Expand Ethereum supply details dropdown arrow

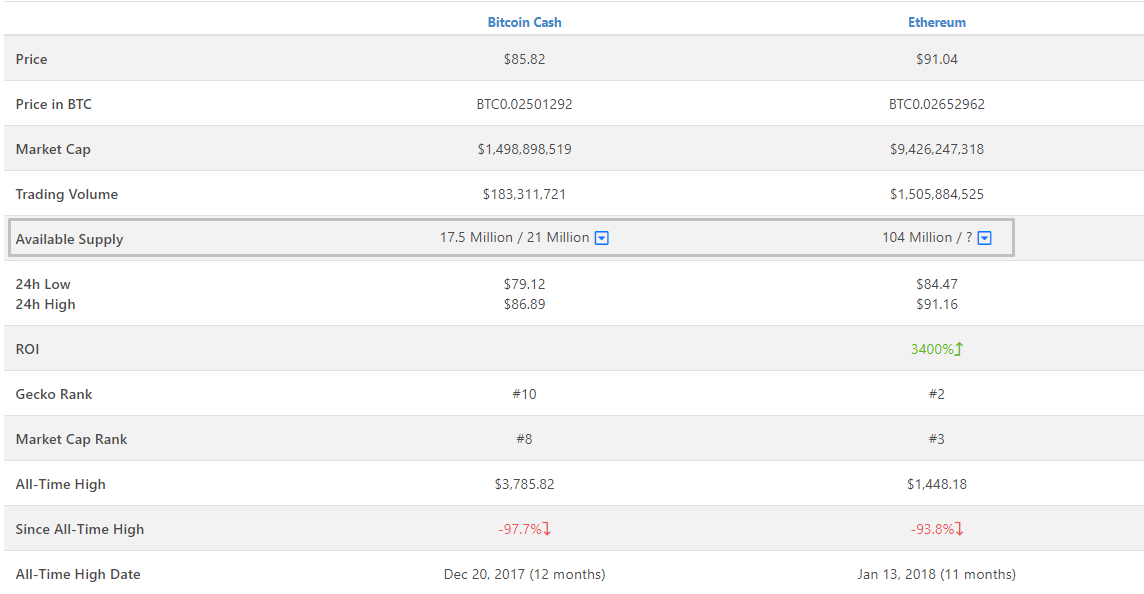click(984, 238)
